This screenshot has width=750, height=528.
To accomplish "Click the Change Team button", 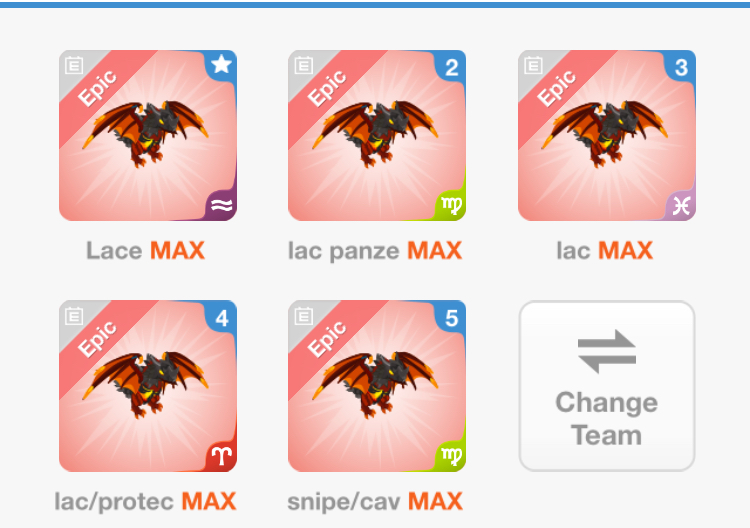I will click(x=607, y=386).
